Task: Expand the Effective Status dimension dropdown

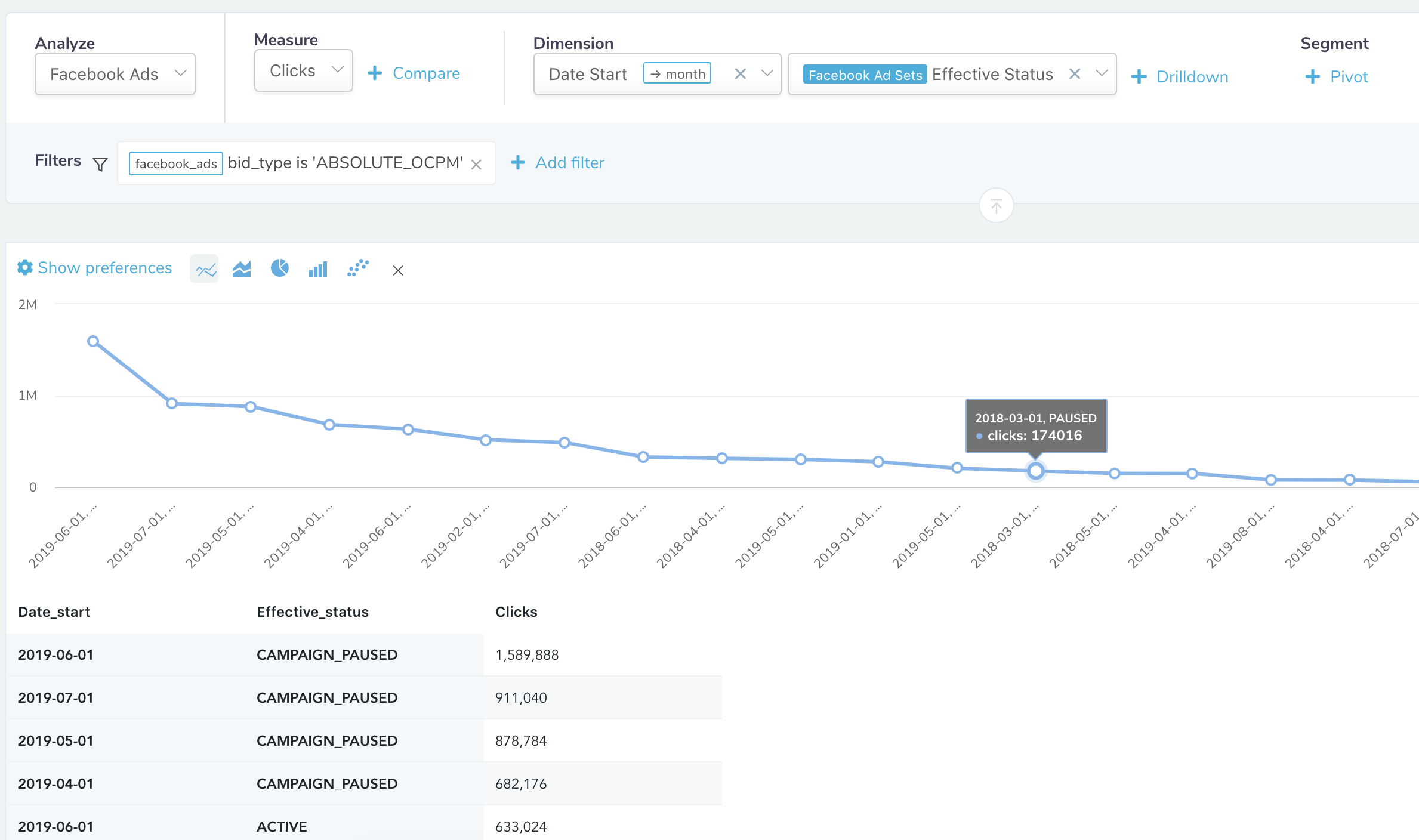Action: [1102, 73]
